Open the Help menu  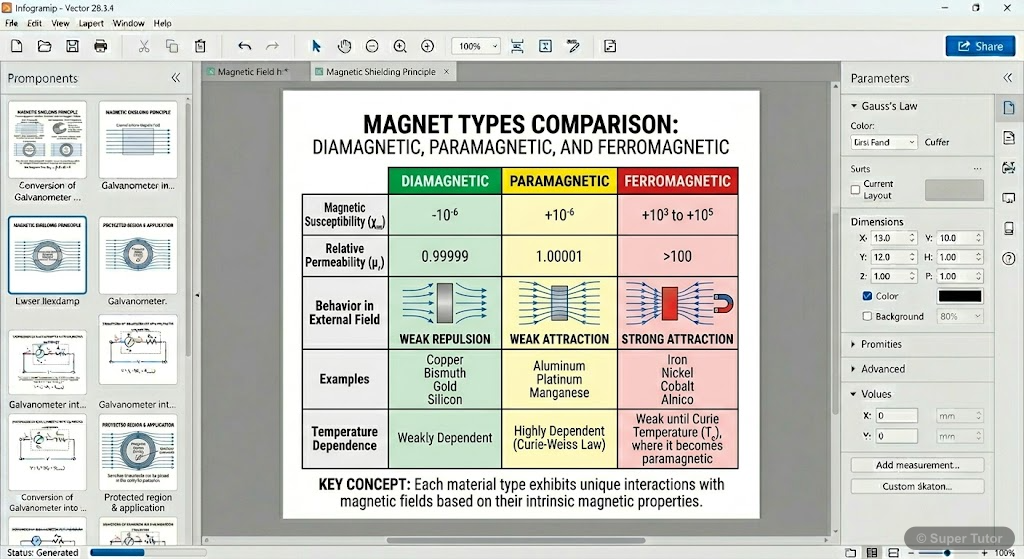pyautogui.click(x=163, y=23)
